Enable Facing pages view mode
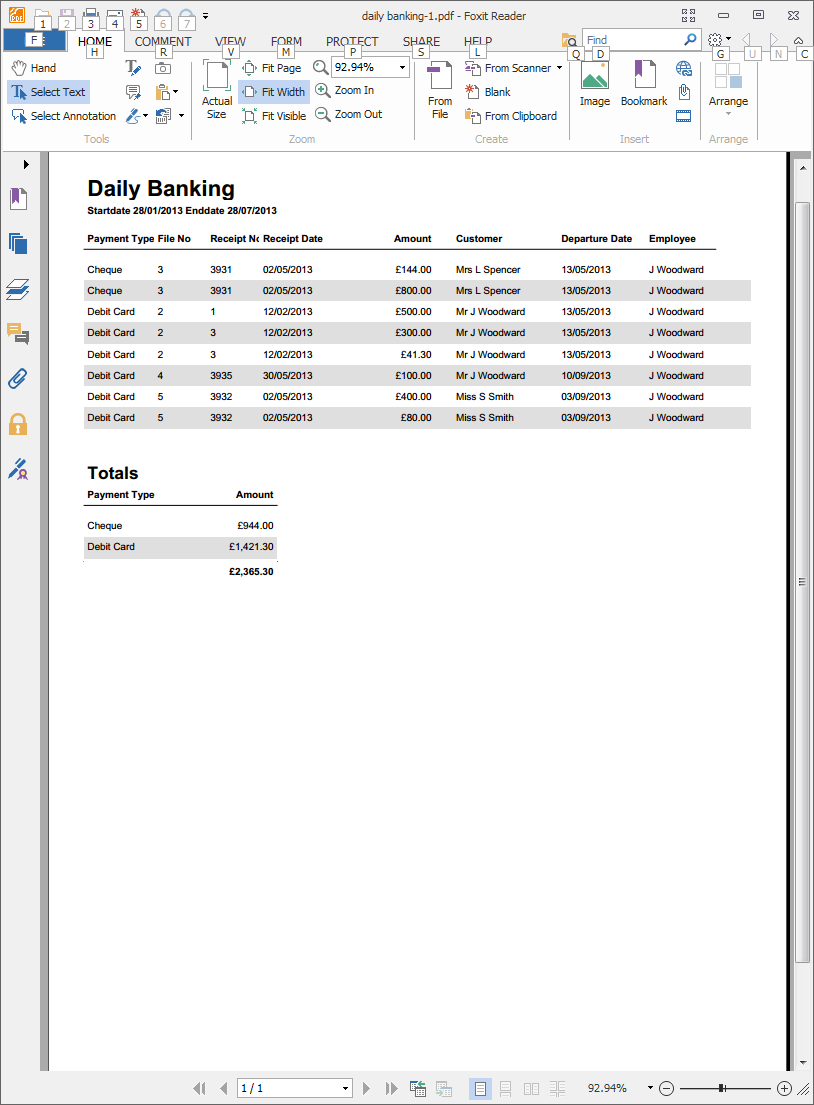 pyautogui.click(x=531, y=1089)
